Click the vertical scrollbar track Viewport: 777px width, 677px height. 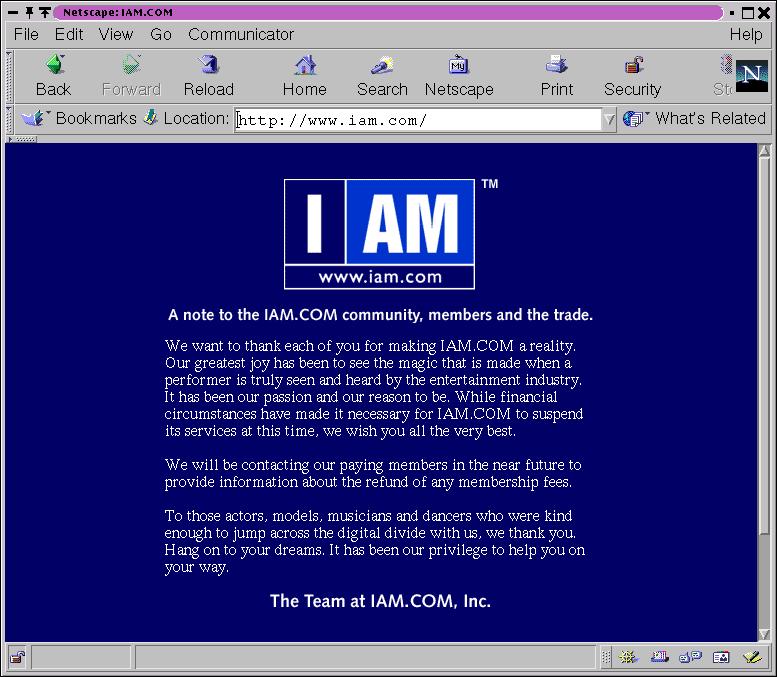[x=764, y=582]
